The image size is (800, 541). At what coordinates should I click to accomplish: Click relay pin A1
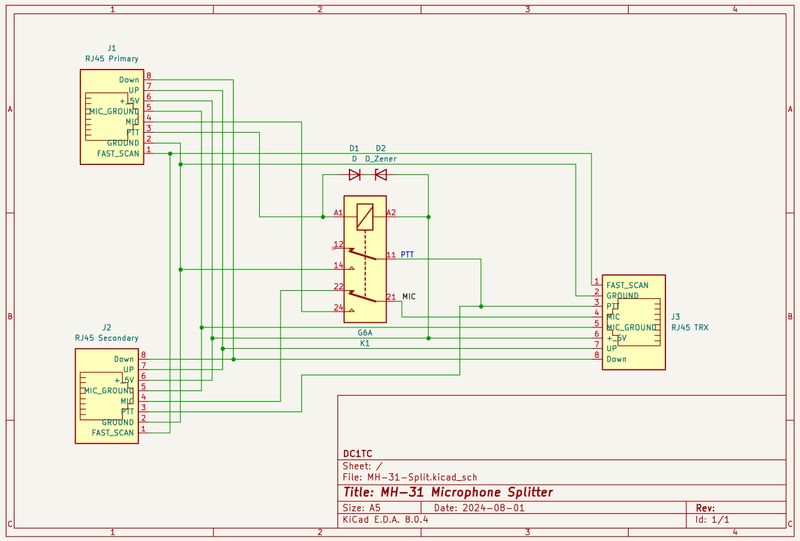click(x=339, y=213)
